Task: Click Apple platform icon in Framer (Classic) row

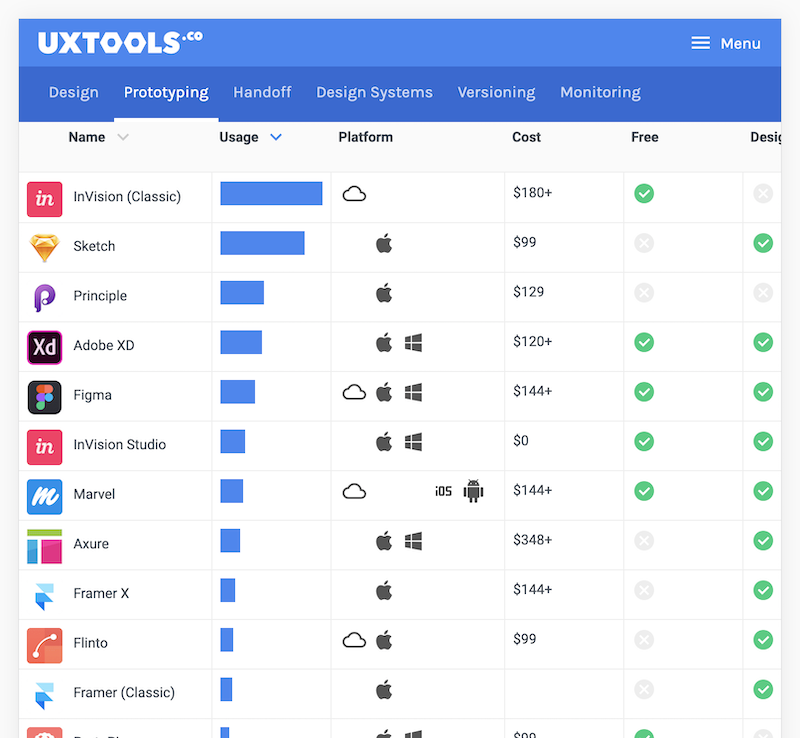Action: [x=384, y=690]
